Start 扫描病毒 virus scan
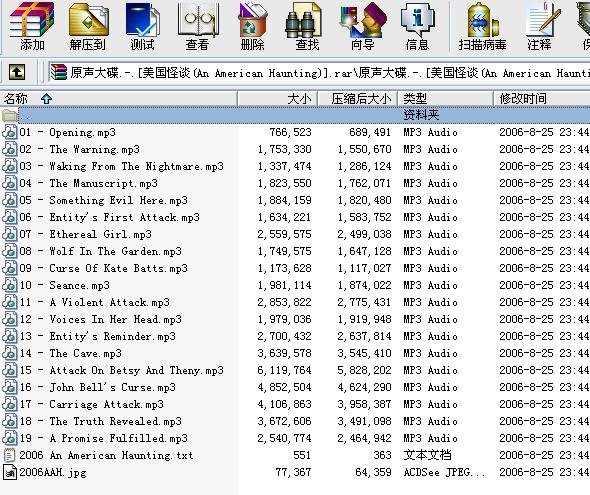The height and width of the screenshot is (495, 590). tap(482, 26)
